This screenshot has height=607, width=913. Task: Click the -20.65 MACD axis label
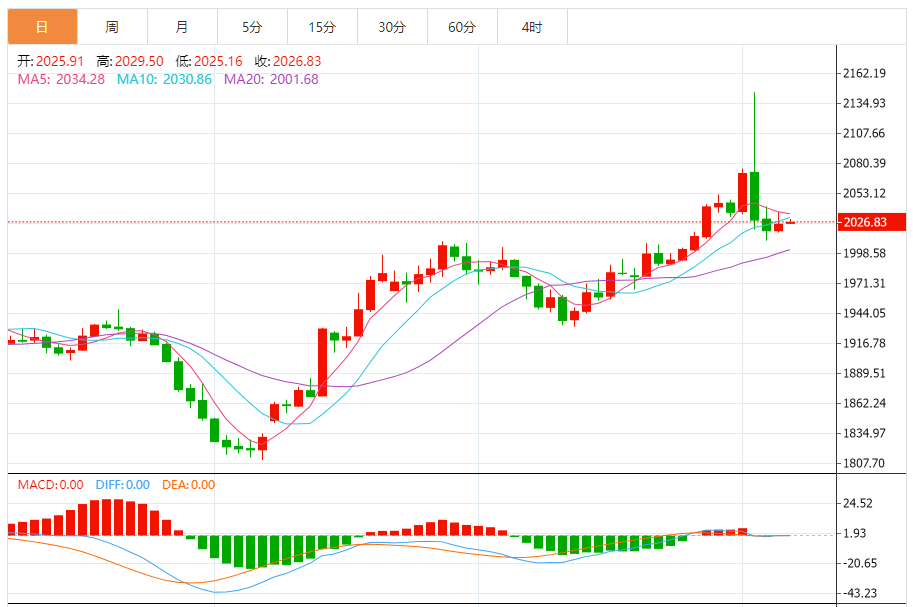click(858, 563)
